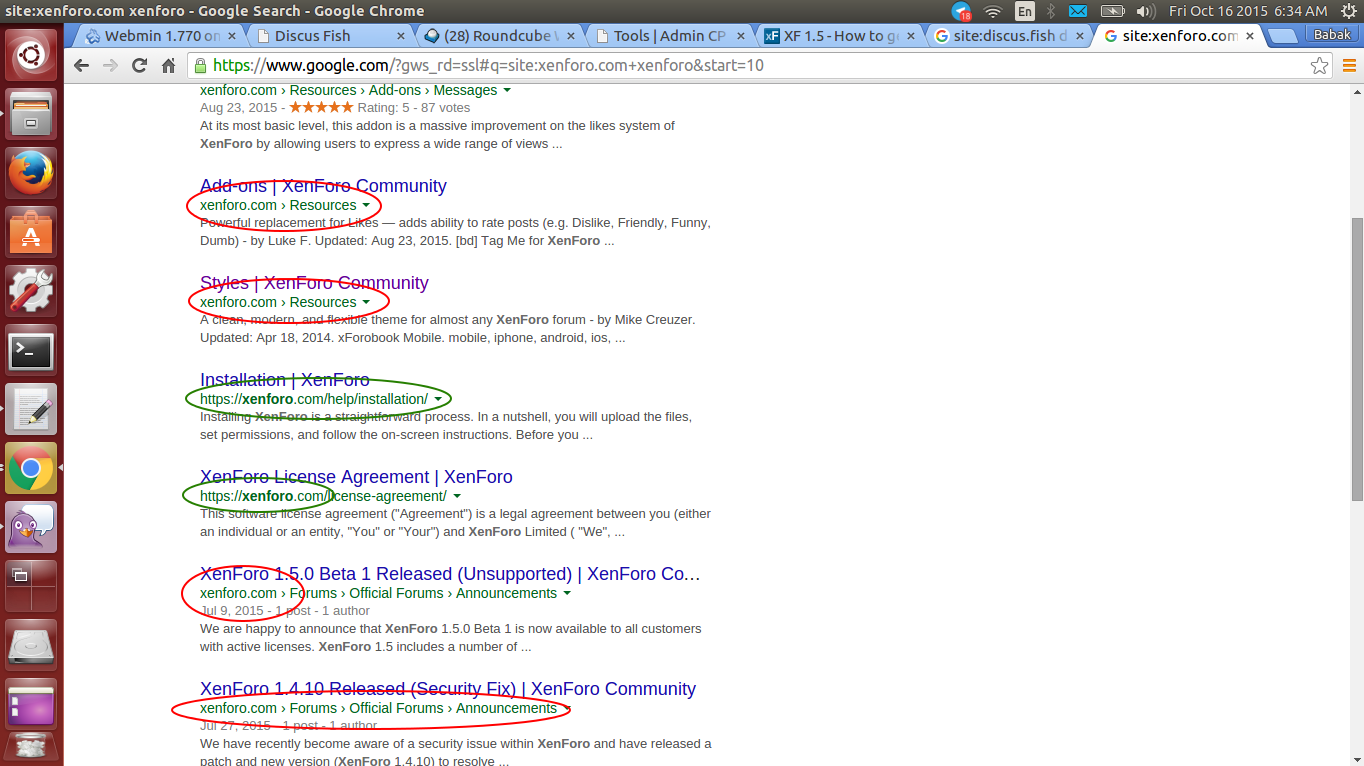The height and width of the screenshot is (766, 1364).
Task: Open Chrome's hamburger menu
Action: [1349, 66]
